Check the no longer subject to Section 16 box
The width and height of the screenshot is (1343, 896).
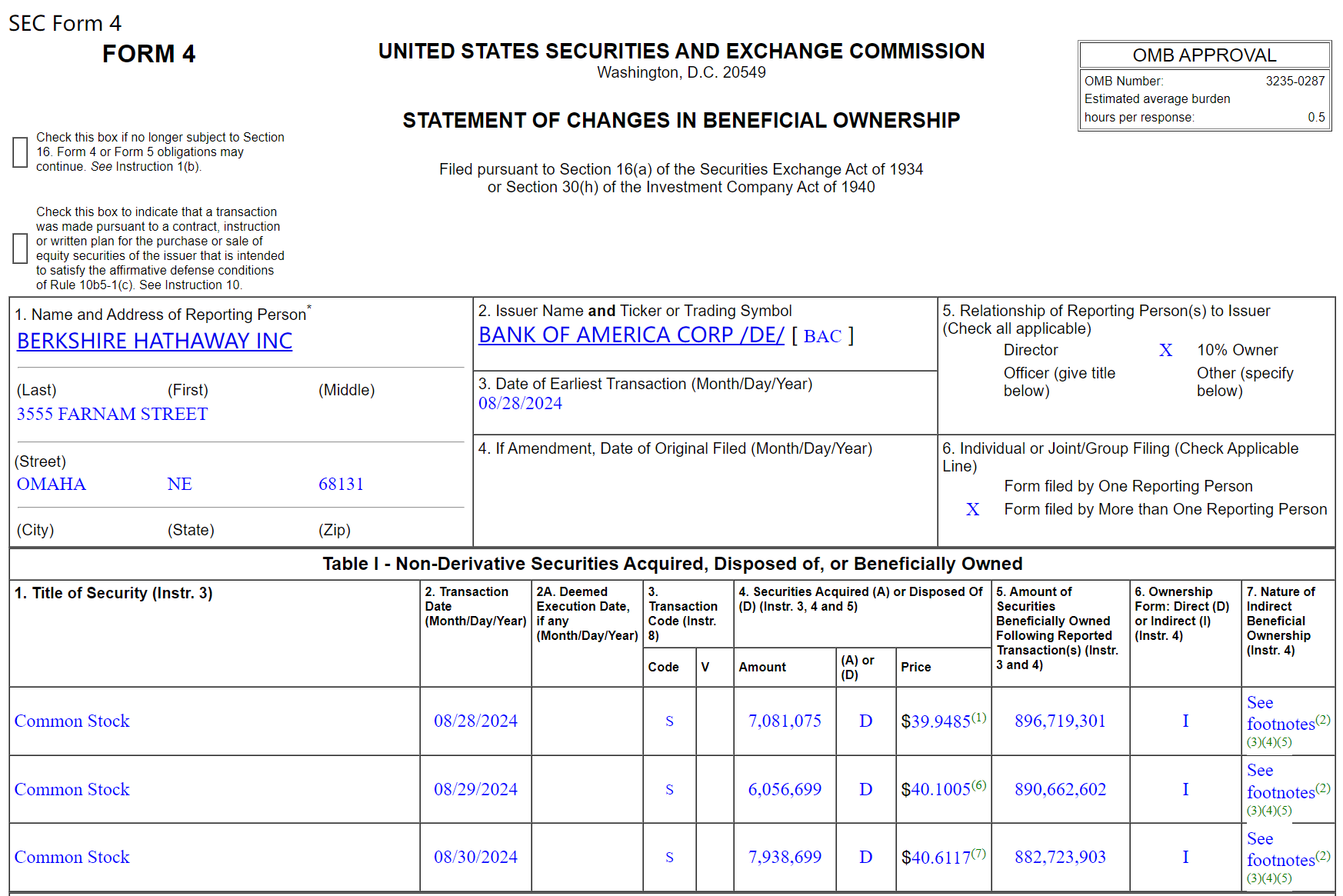pos(21,152)
